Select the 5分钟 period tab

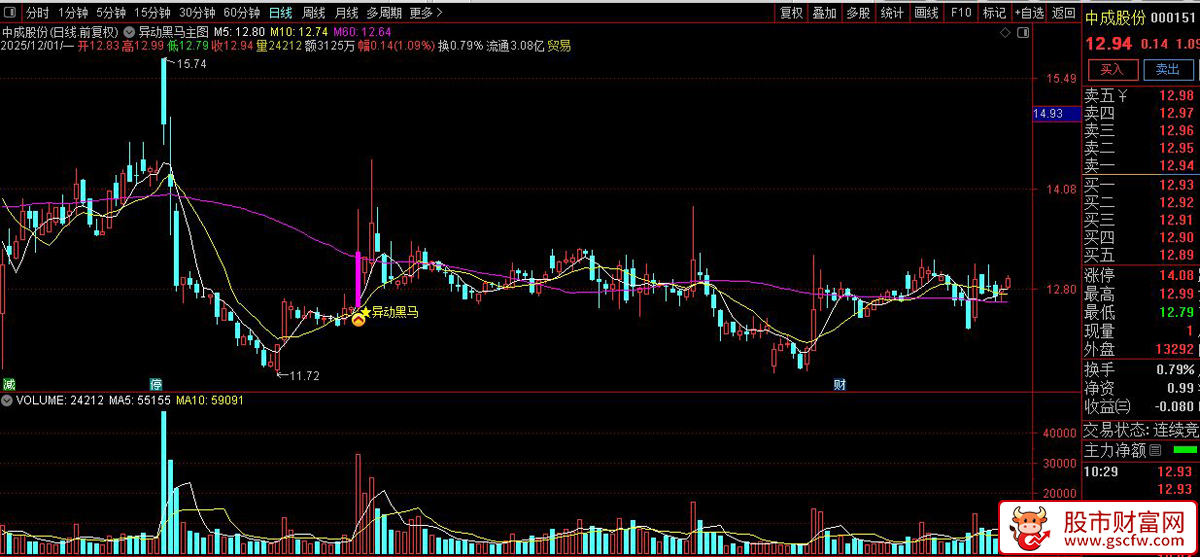click(111, 13)
